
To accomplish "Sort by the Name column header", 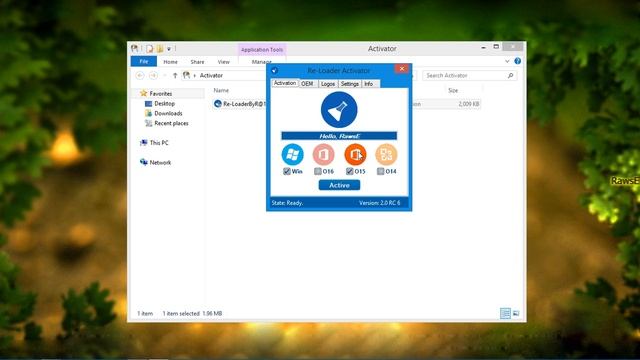I will click(x=221, y=90).
